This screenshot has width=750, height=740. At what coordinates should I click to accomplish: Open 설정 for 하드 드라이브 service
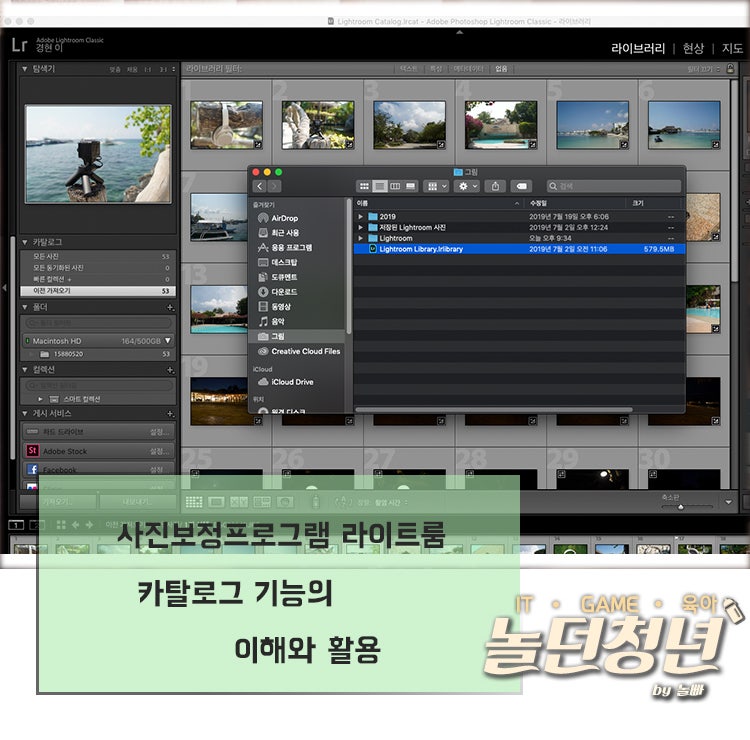[x=159, y=431]
